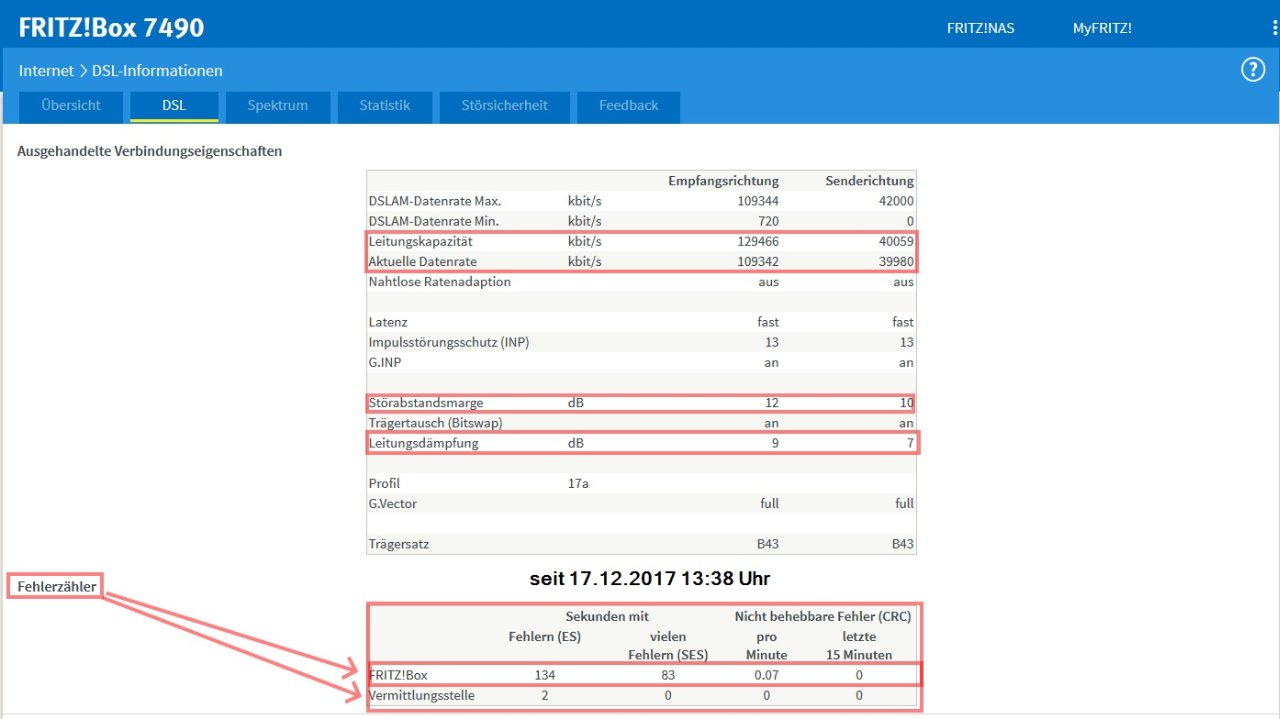Click the Vermittlungsstelle ES value 2

[545, 695]
